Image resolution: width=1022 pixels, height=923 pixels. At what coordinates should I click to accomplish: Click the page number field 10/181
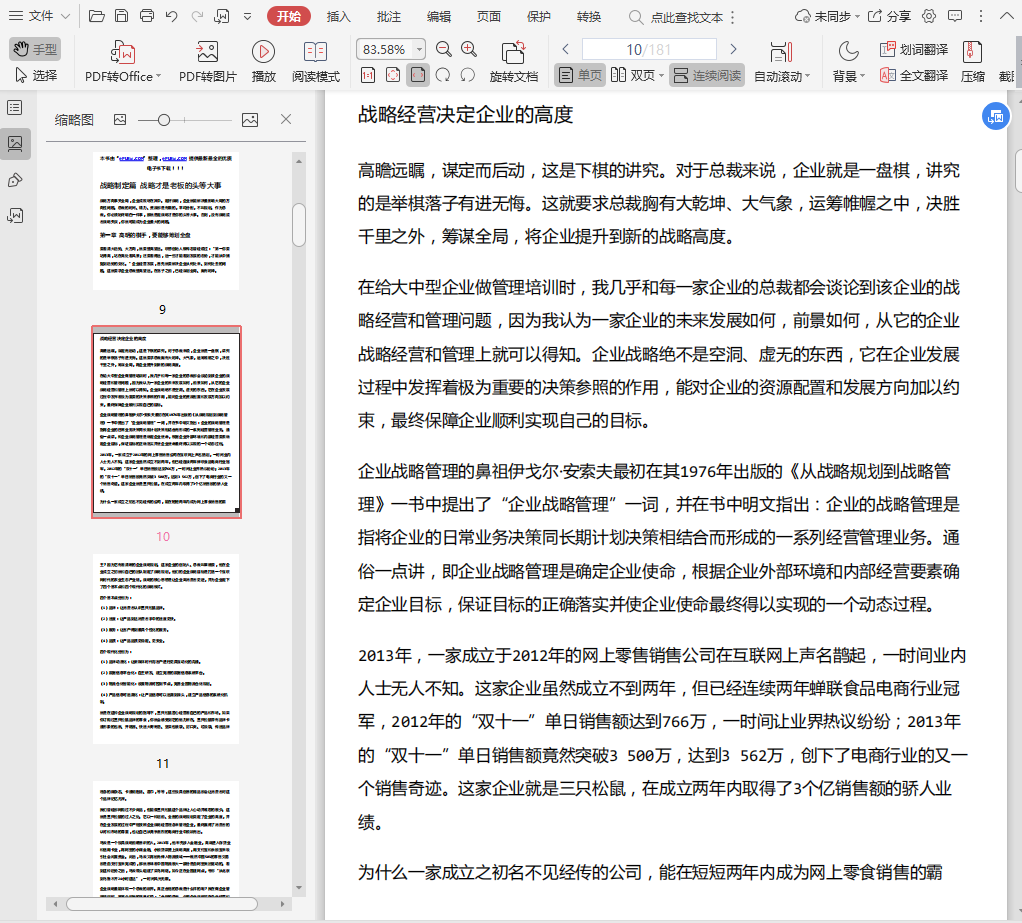pyautogui.click(x=649, y=49)
